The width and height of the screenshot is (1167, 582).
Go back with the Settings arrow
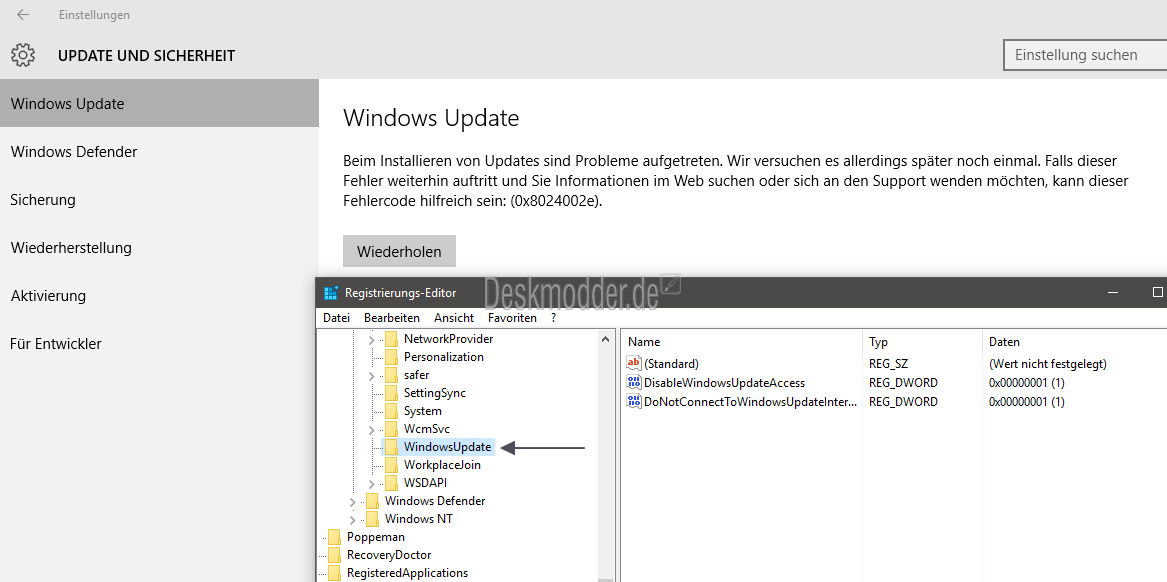pyautogui.click(x=23, y=14)
